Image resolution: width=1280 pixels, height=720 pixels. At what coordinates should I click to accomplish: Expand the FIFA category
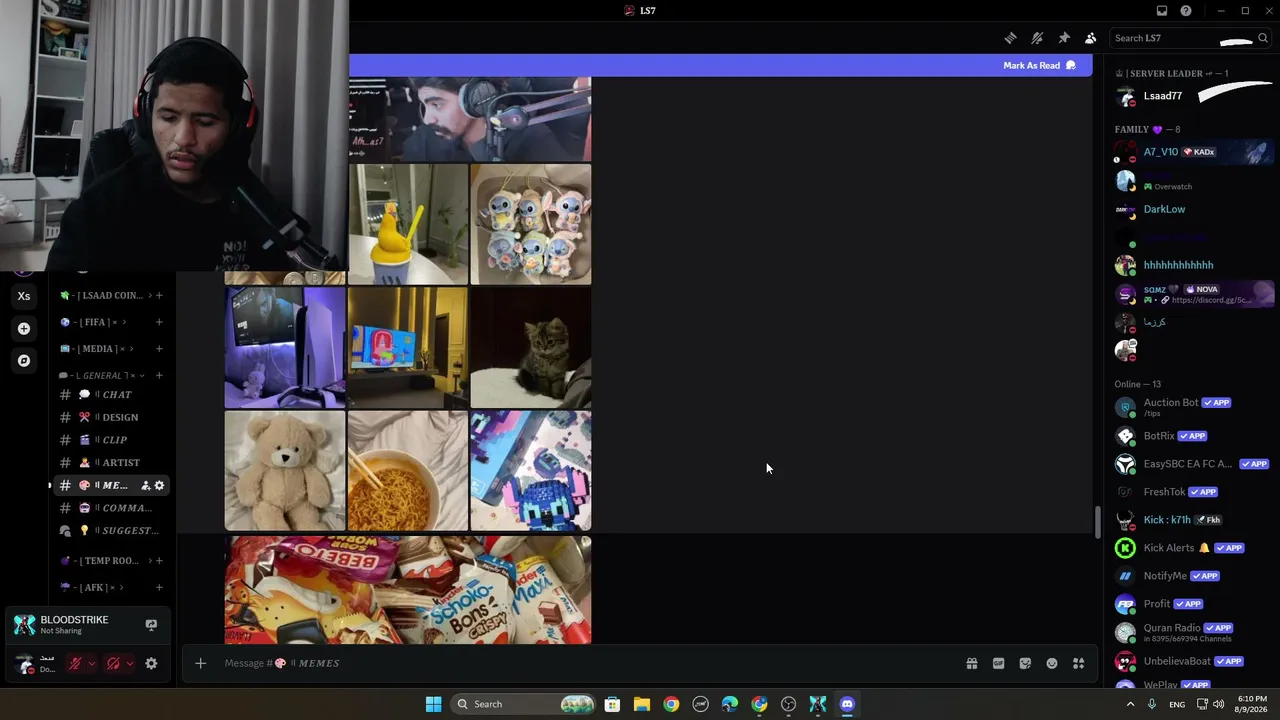pyautogui.click(x=96, y=322)
